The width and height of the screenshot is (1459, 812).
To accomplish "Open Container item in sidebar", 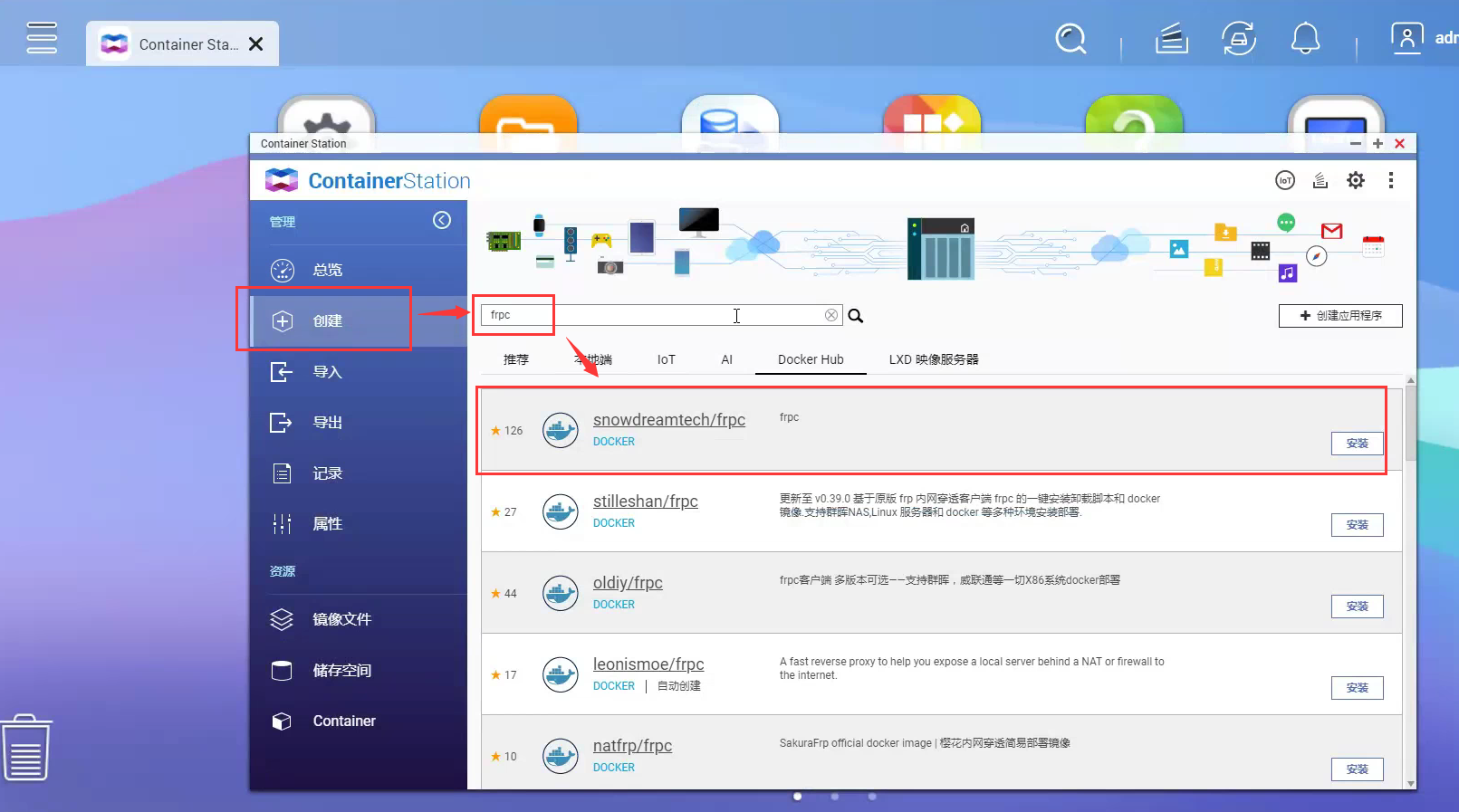I will tap(359, 721).
